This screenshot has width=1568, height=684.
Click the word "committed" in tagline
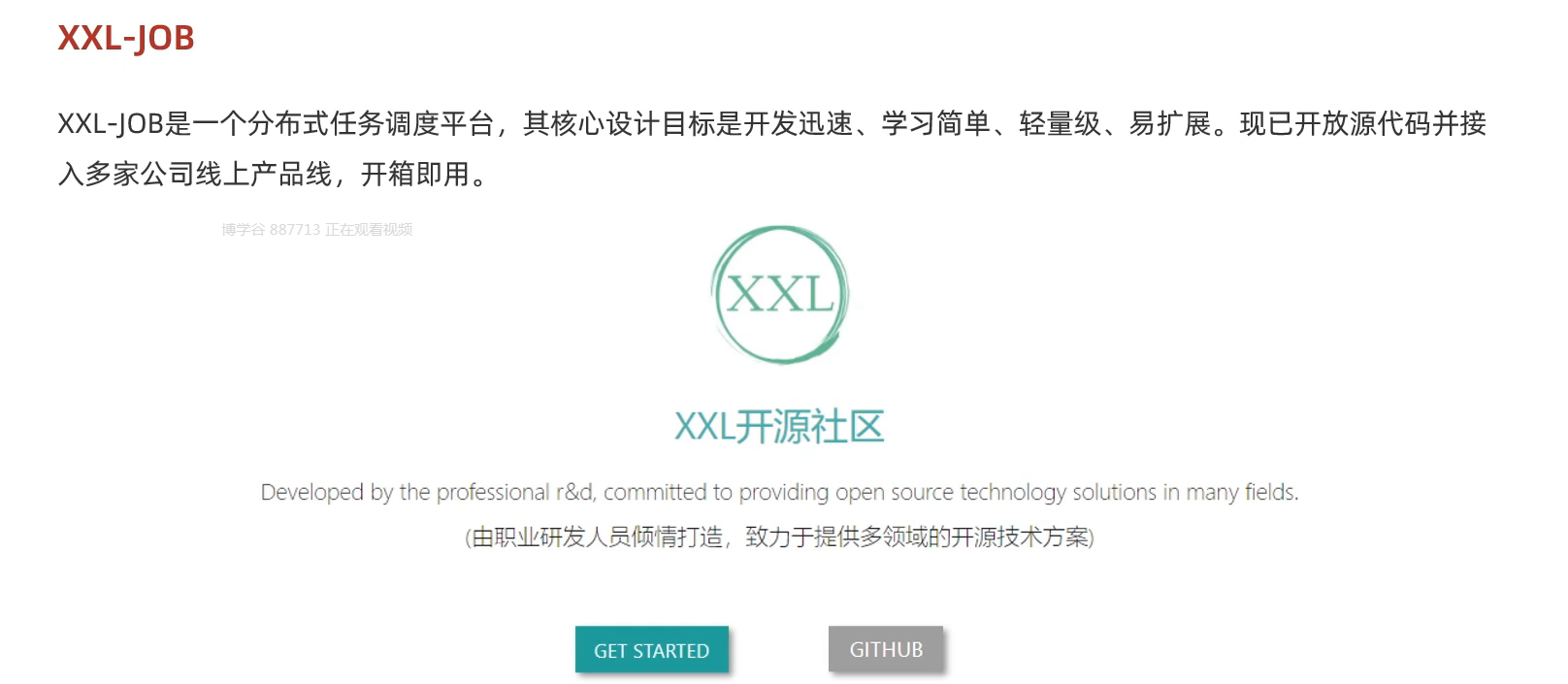(x=655, y=492)
